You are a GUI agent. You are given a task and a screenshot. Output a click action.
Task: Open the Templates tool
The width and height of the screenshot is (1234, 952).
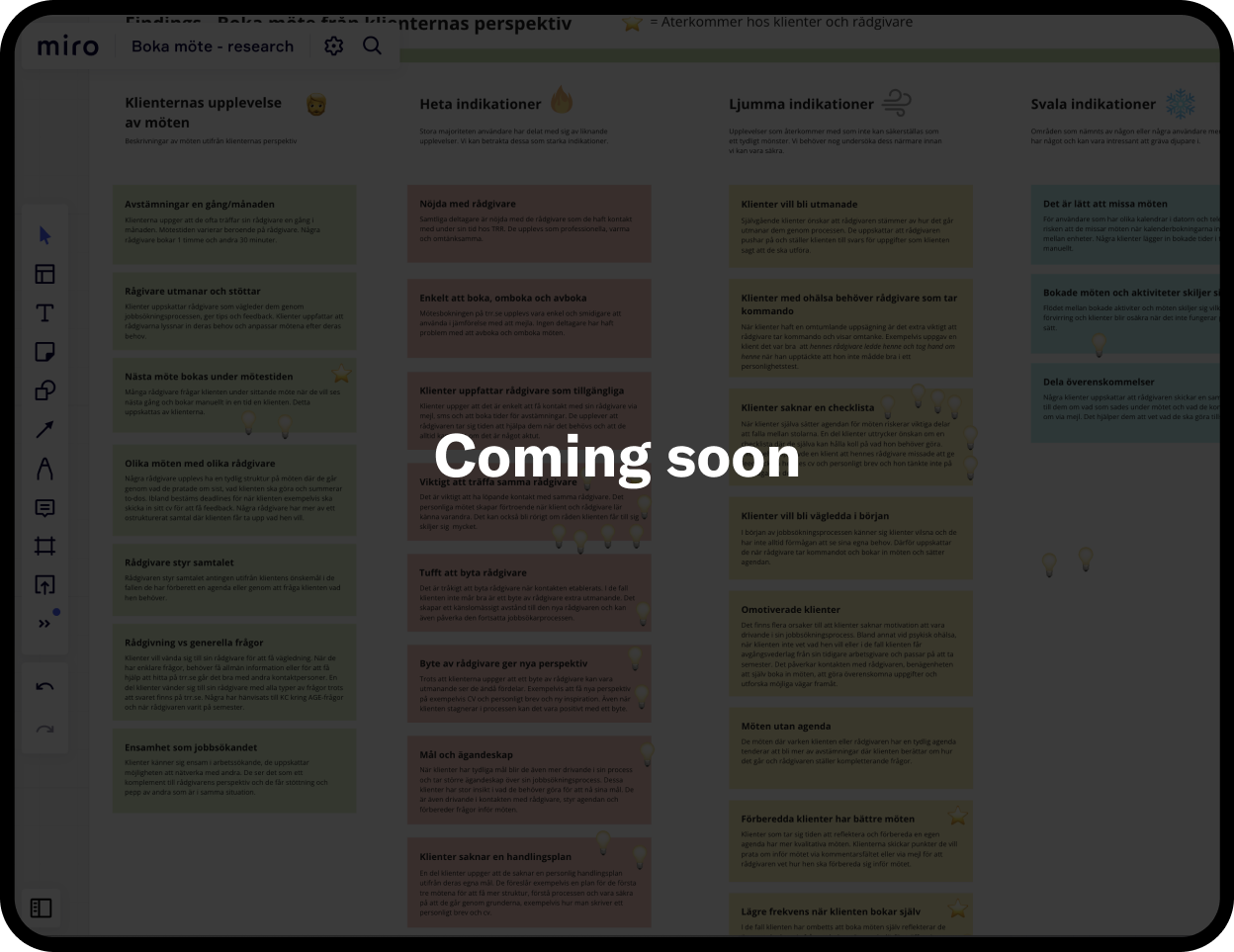click(44, 274)
